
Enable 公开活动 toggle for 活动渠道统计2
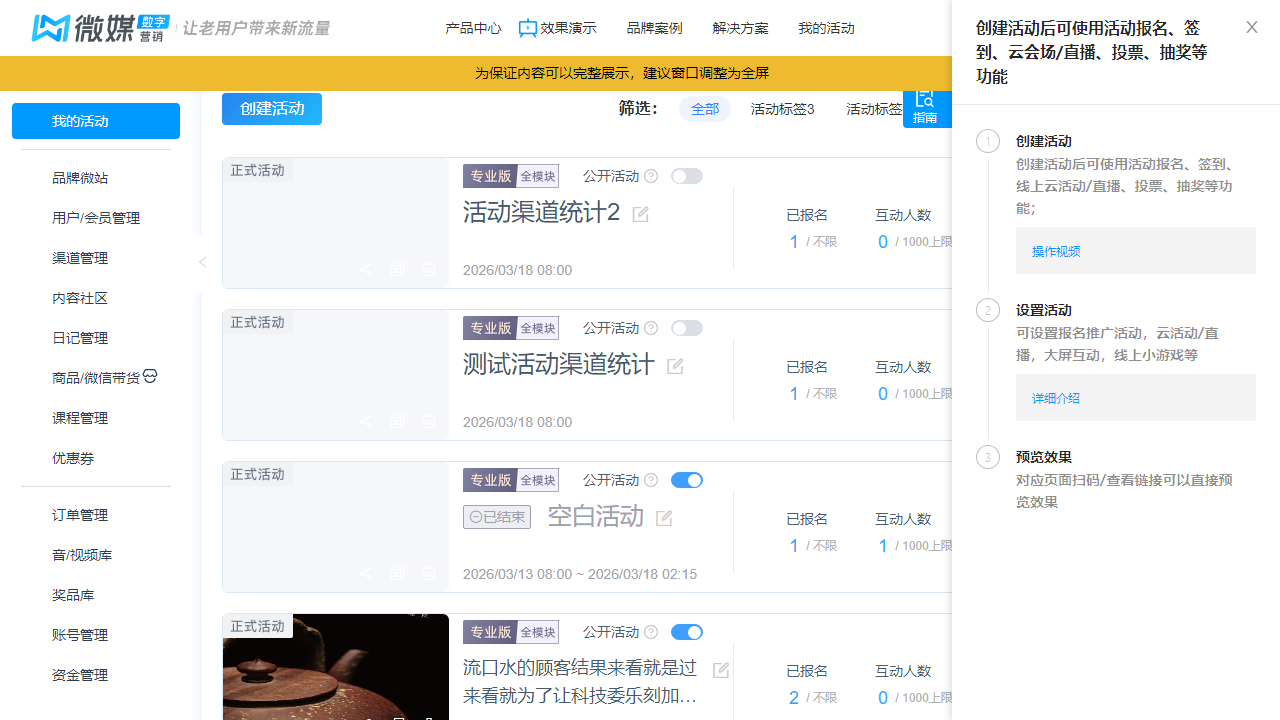(686, 175)
